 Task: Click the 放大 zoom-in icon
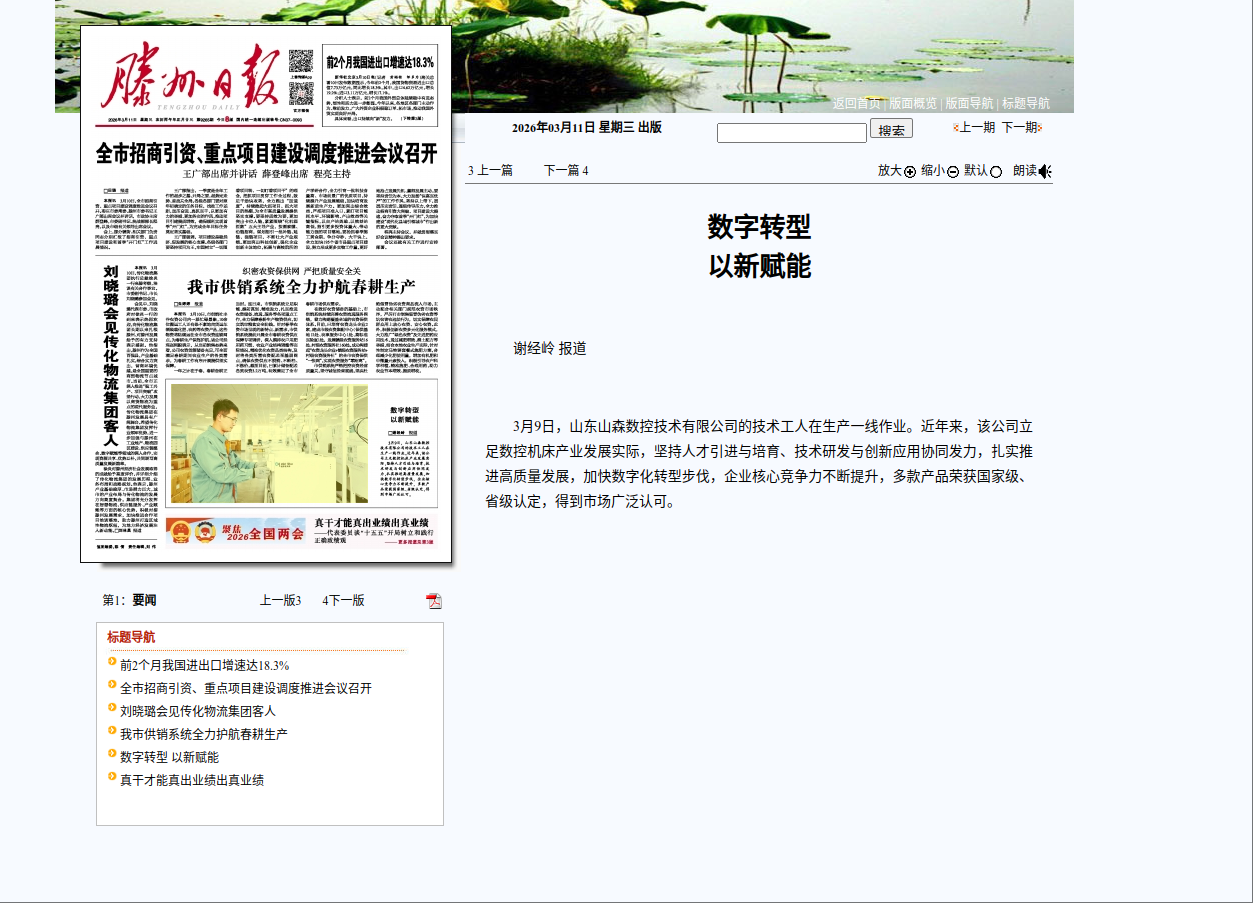tap(908, 170)
